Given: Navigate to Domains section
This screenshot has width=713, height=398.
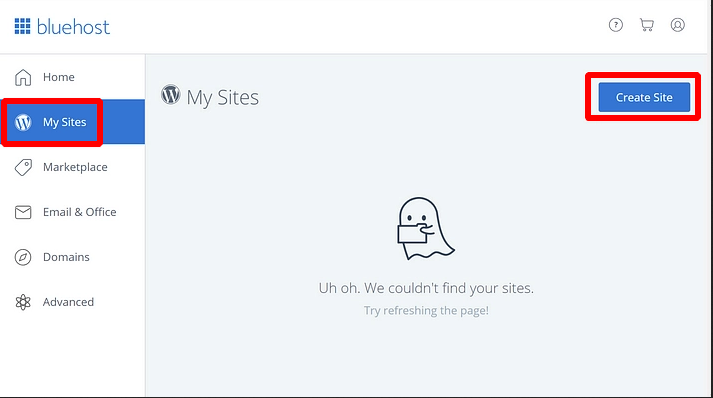Looking at the screenshot, I should (66, 257).
